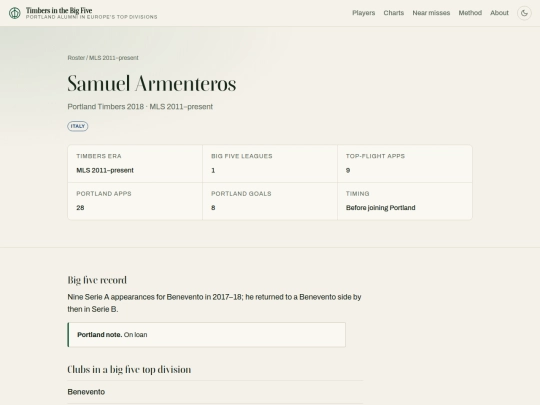
Task: Toggle dark mode with moon icon
Action: tap(524, 13)
